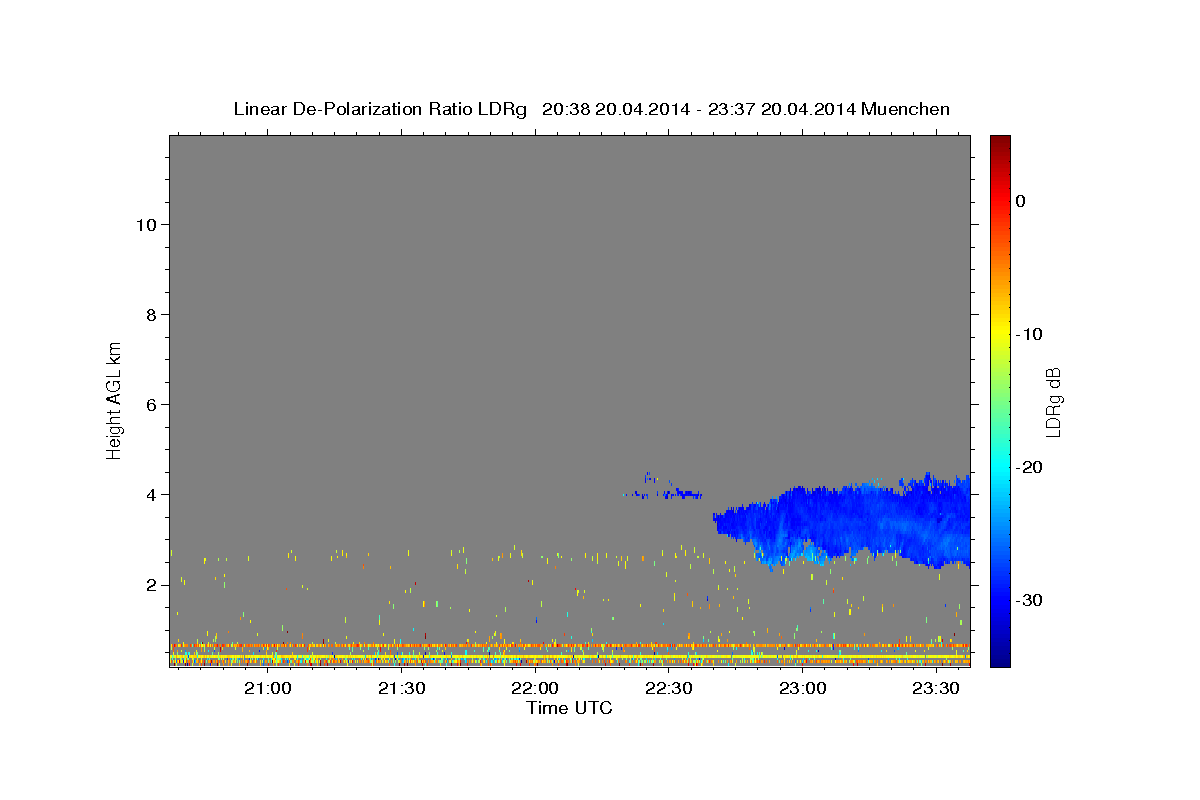Click the 4 km height tick label
This screenshot has width=1200, height=800.
click(x=149, y=494)
